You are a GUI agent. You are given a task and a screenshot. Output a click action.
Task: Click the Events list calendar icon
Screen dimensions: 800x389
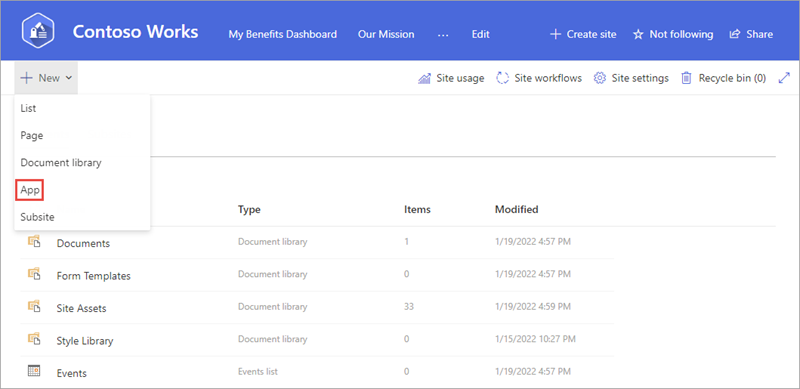pos(34,371)
